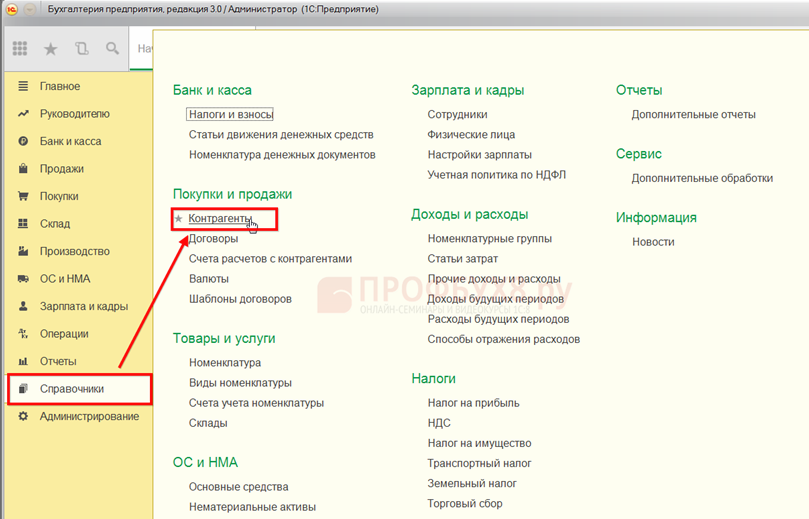Open Счета учета номенклатуры

click(x=256, y=403)
